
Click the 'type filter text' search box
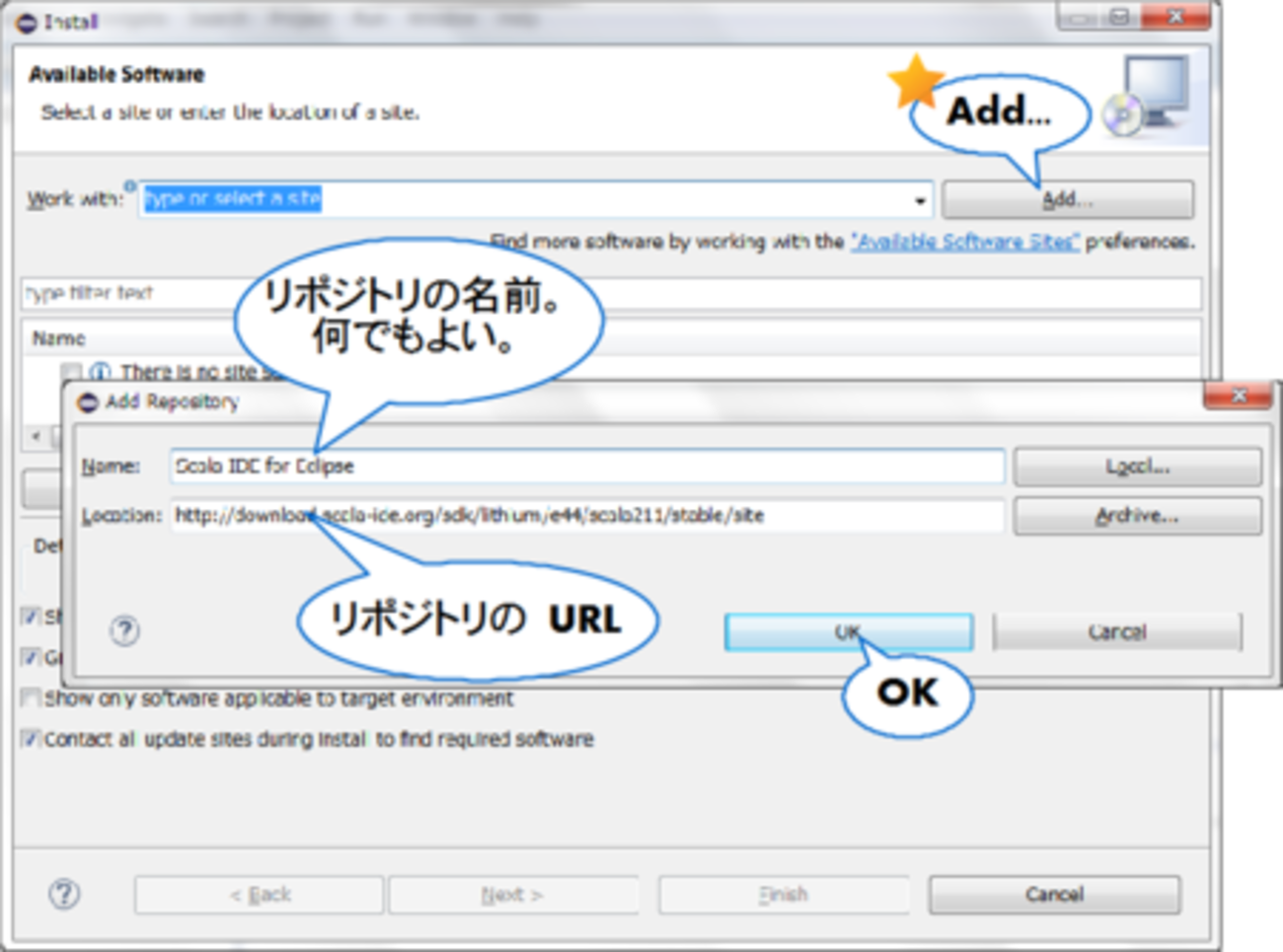coord(611,293)
